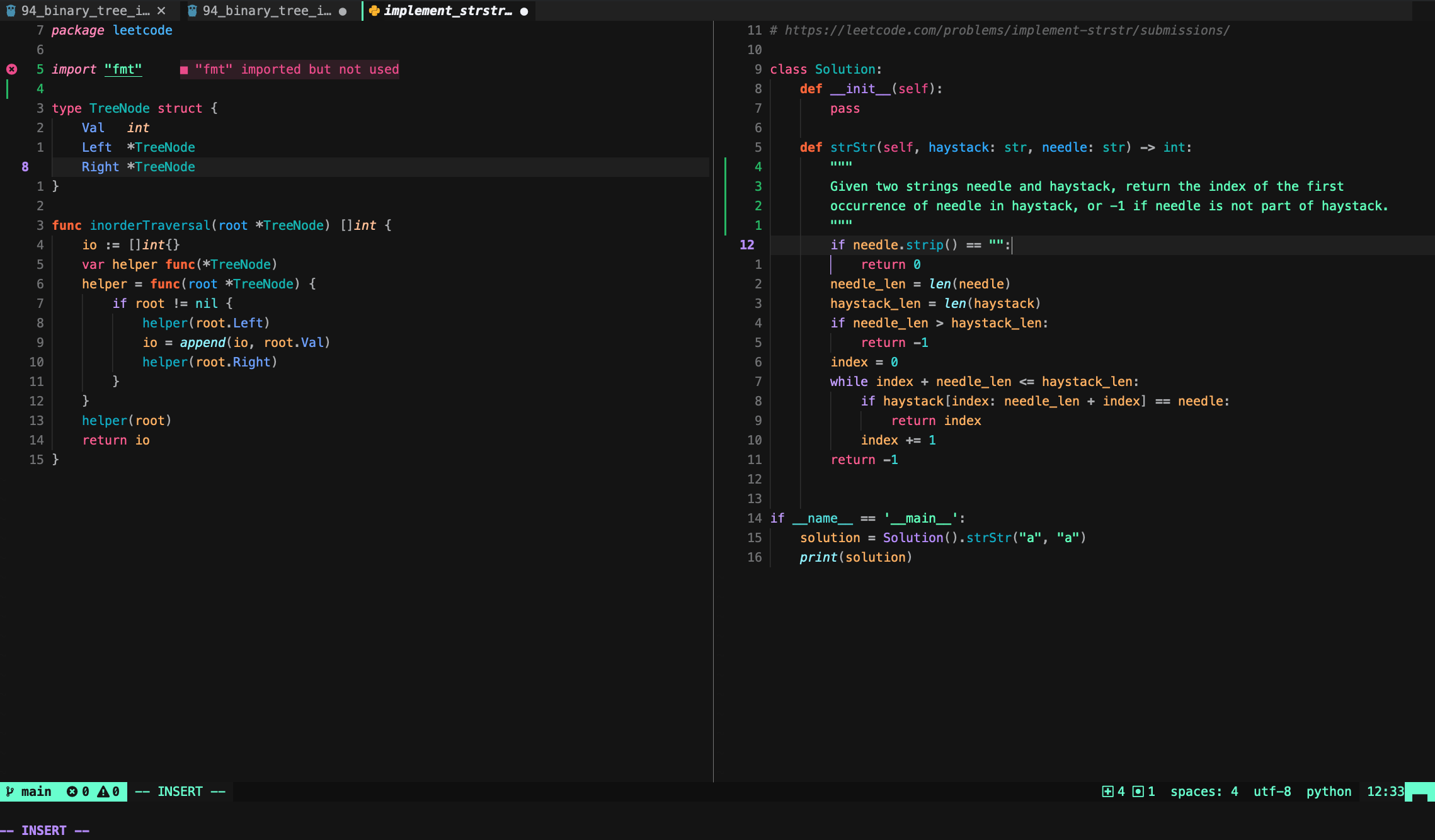The width and height of the screenshot is (1435, 840).
Task: Click the warning triangle icon in status bar
Action: (103, 792)
